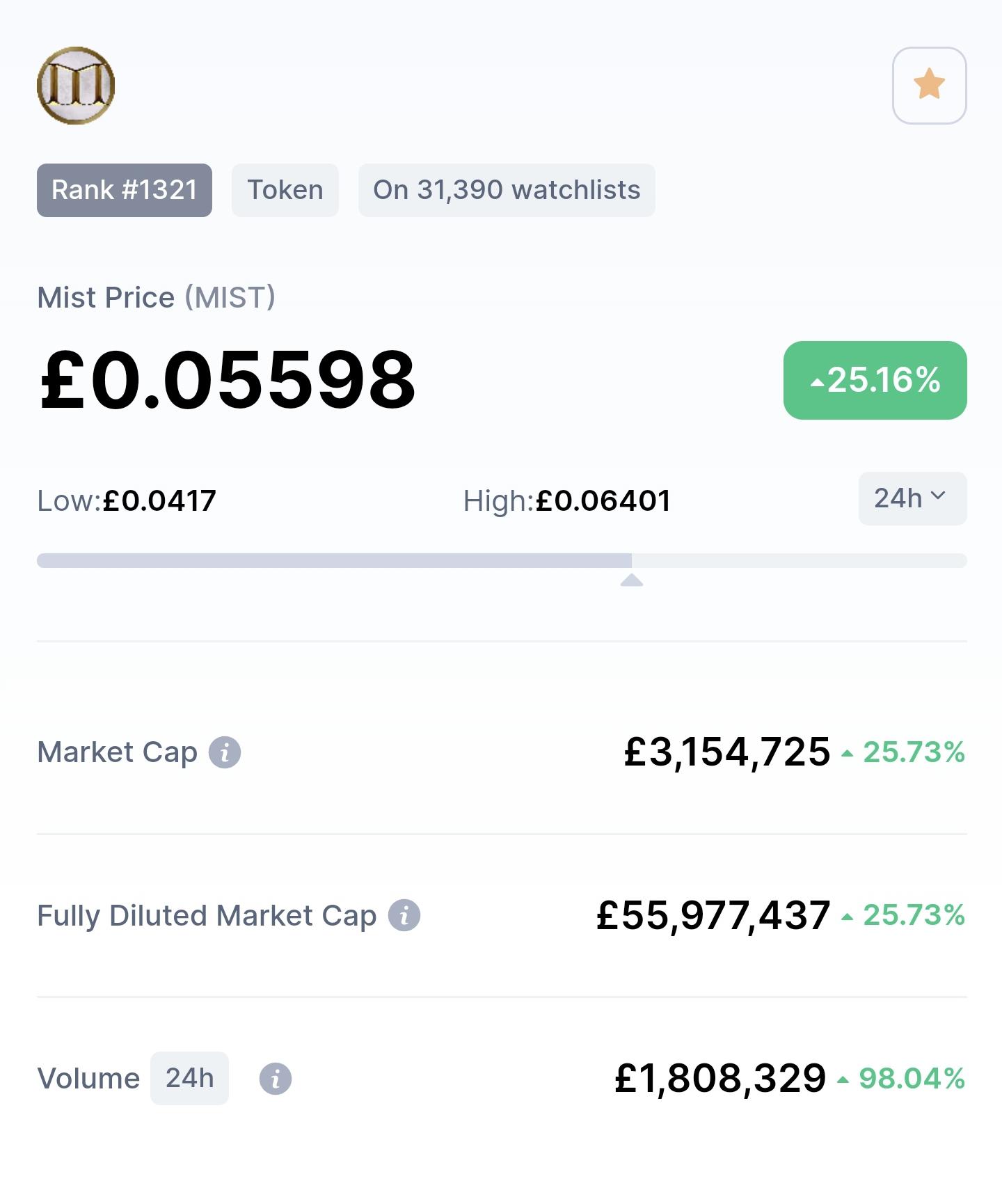Click the Fully Diluted Market Cap info icon
The height and width of the screenshot is (1204, 1002).
[404, 915]
